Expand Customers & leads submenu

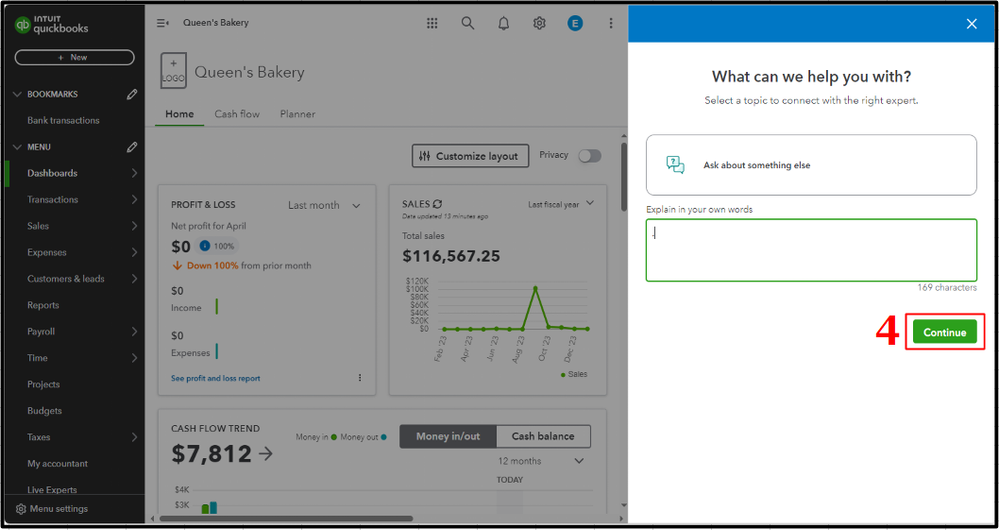pos(134,279)
